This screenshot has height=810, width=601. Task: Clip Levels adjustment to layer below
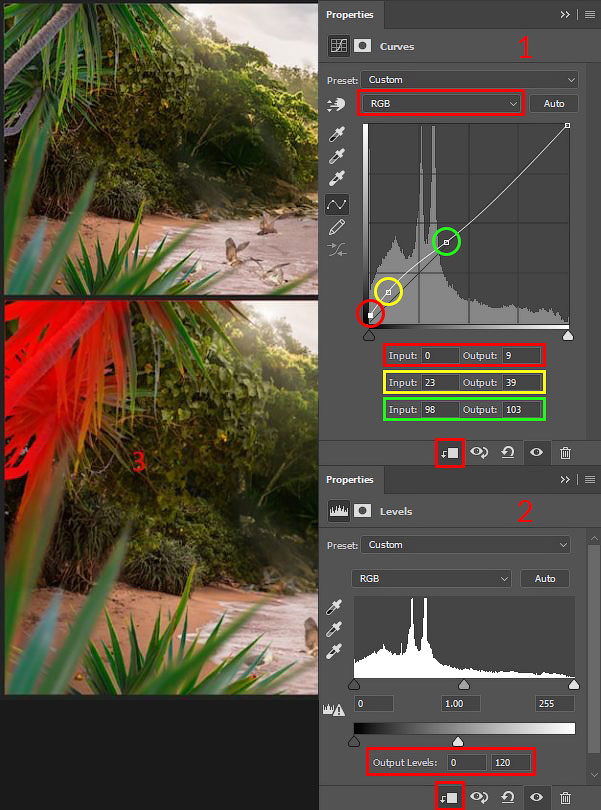pos(450,797)
